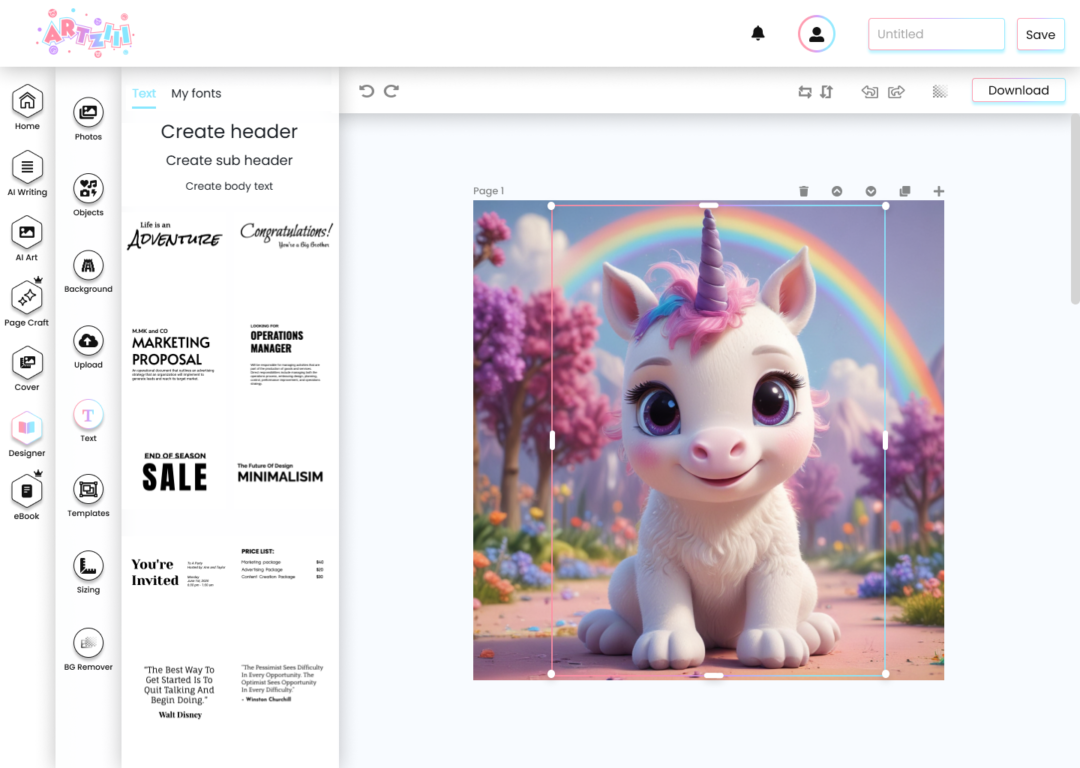This screenshot has height=768, width=1080.
Task: Choose the You're Invited text template
Action: [x=178, y=572]
